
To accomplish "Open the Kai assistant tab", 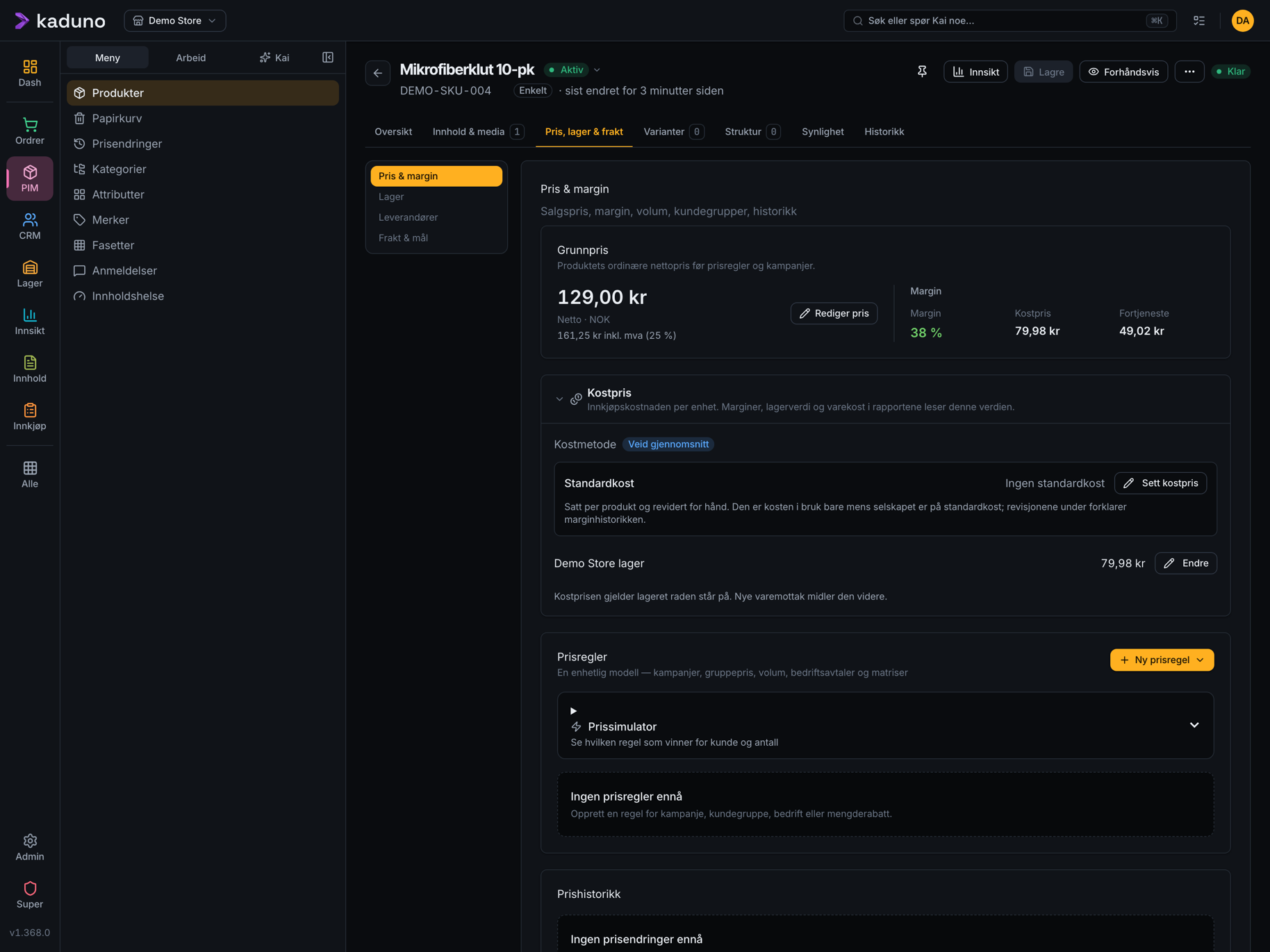I will coord(274,58).
